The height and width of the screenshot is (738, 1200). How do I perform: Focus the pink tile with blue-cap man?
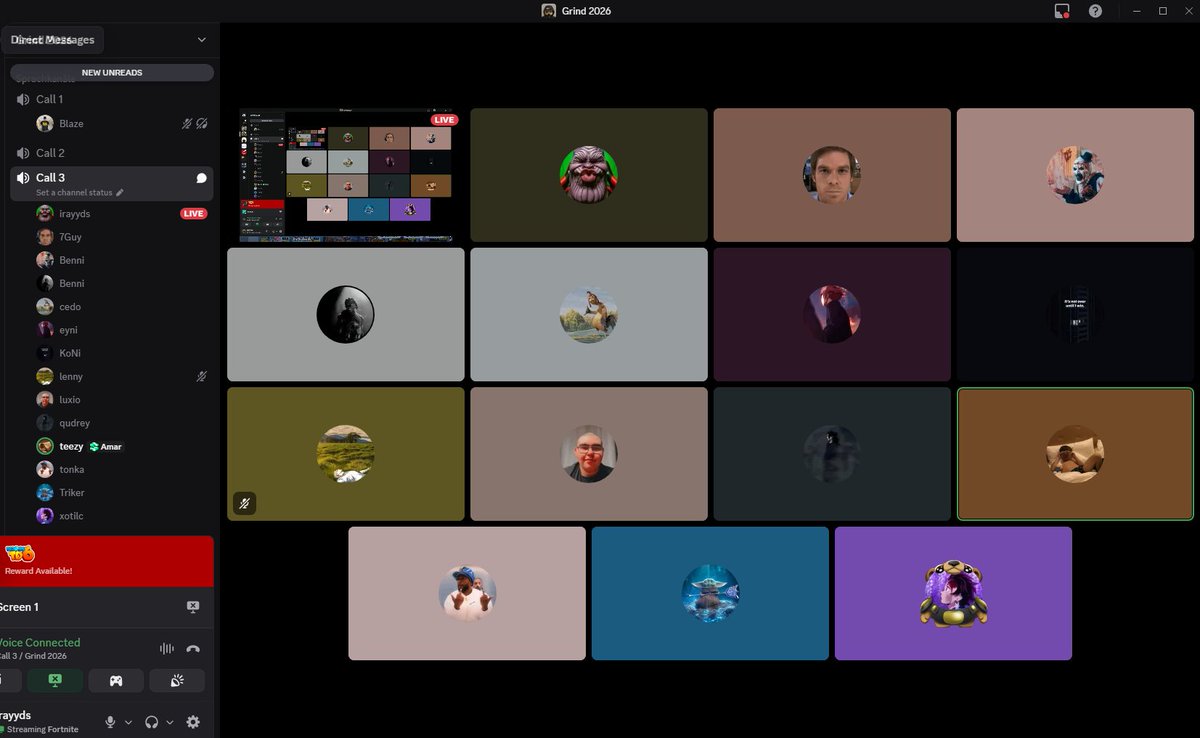coord(467,593)
